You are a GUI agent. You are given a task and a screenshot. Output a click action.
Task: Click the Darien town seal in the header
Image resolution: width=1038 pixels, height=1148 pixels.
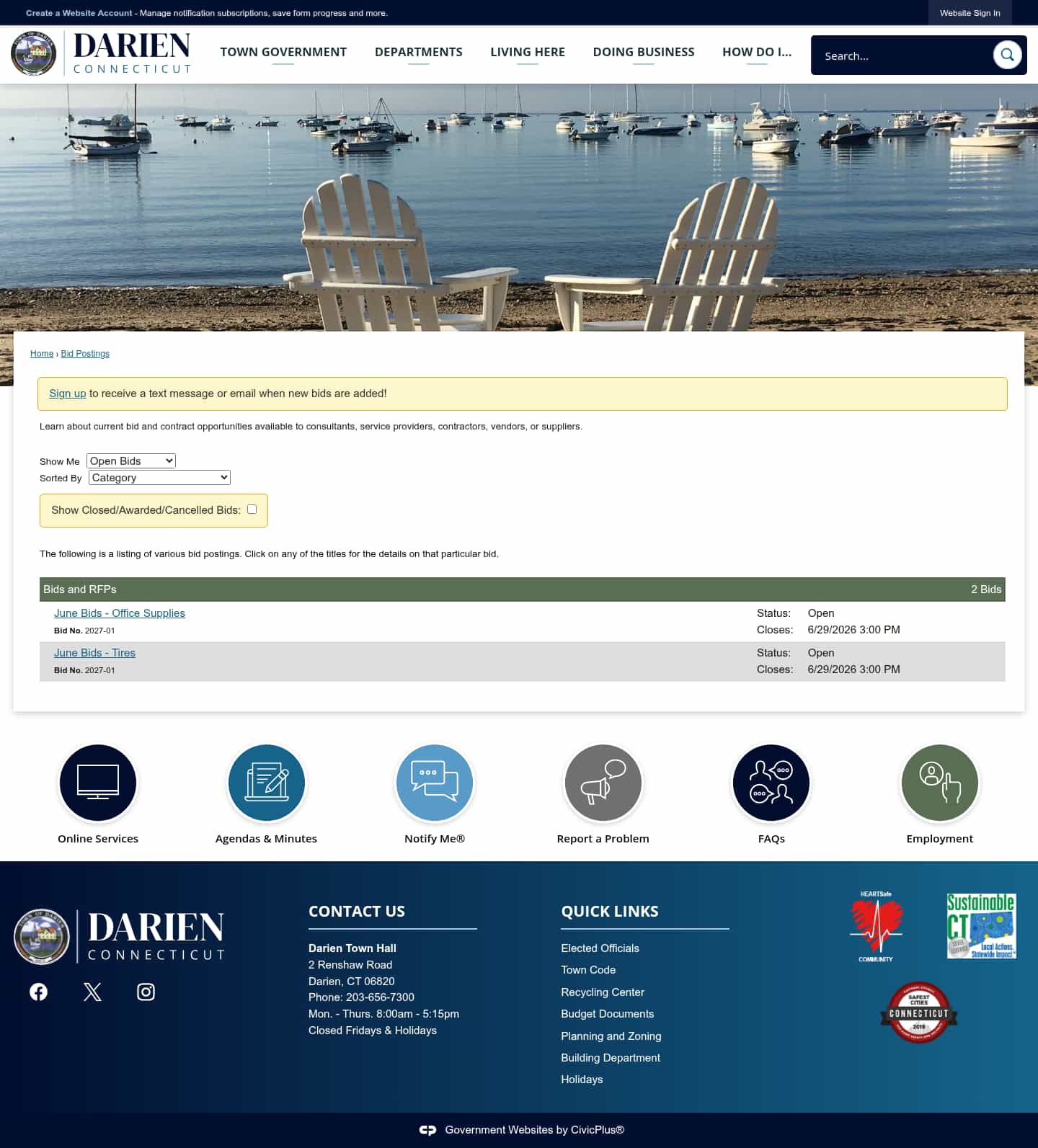coord(34,53)
